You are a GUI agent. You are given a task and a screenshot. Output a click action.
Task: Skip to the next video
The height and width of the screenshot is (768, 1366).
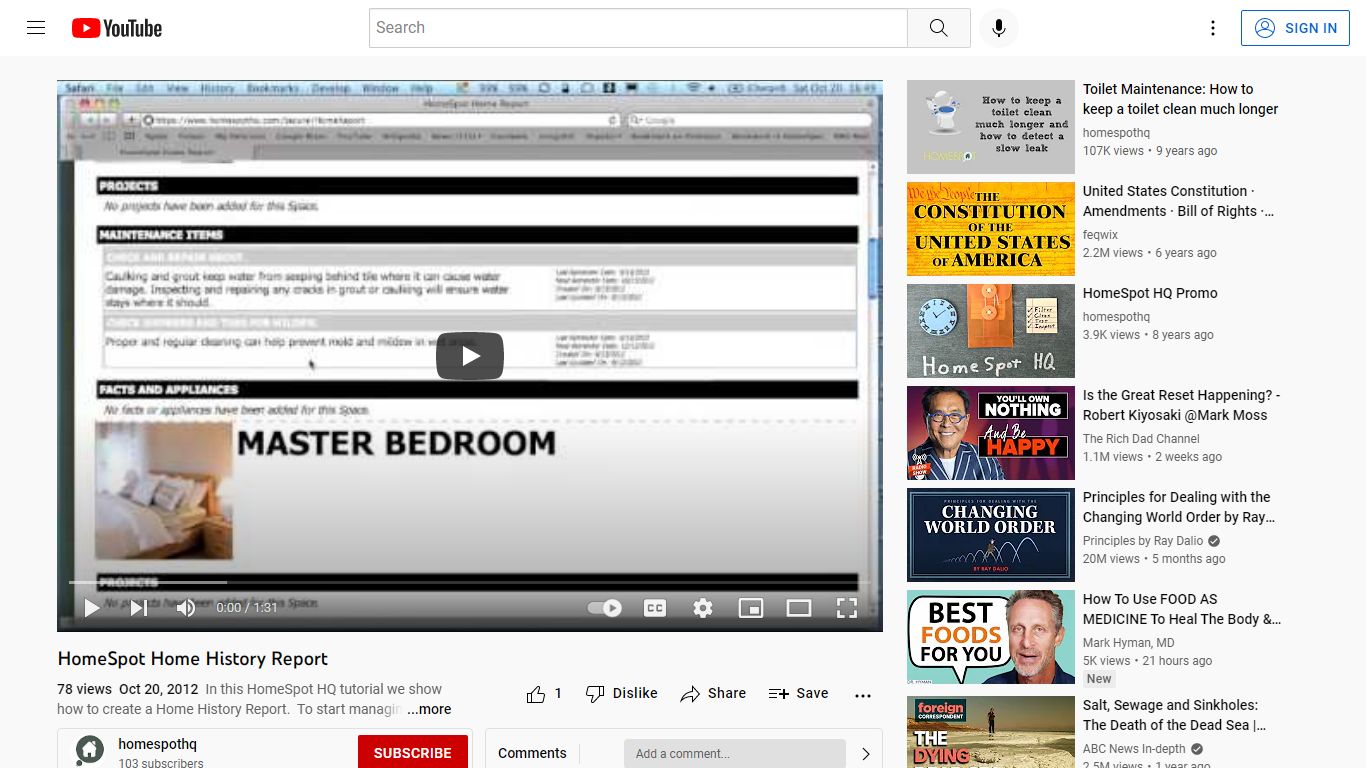tap(139, 608)
